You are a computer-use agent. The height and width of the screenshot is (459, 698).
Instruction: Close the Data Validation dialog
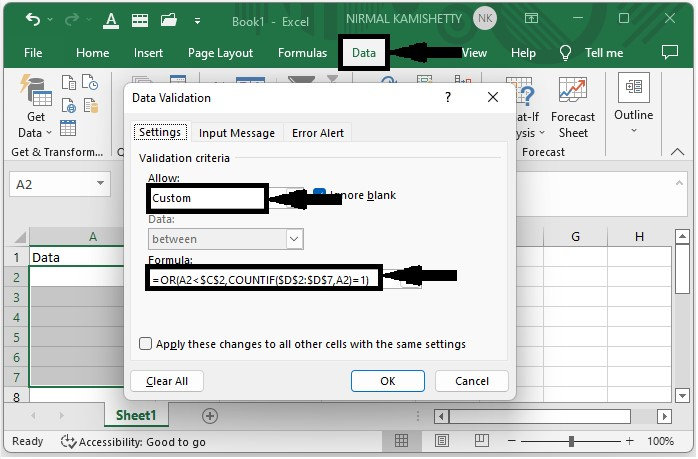(493, 97)
